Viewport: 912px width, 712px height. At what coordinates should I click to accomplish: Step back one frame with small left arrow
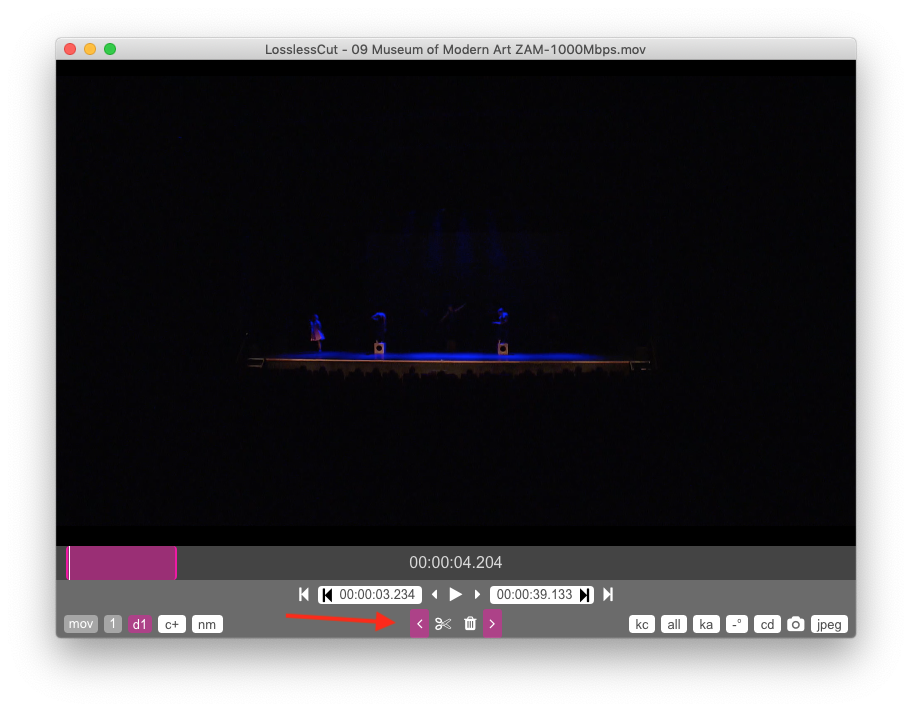[x=434, y=594]
